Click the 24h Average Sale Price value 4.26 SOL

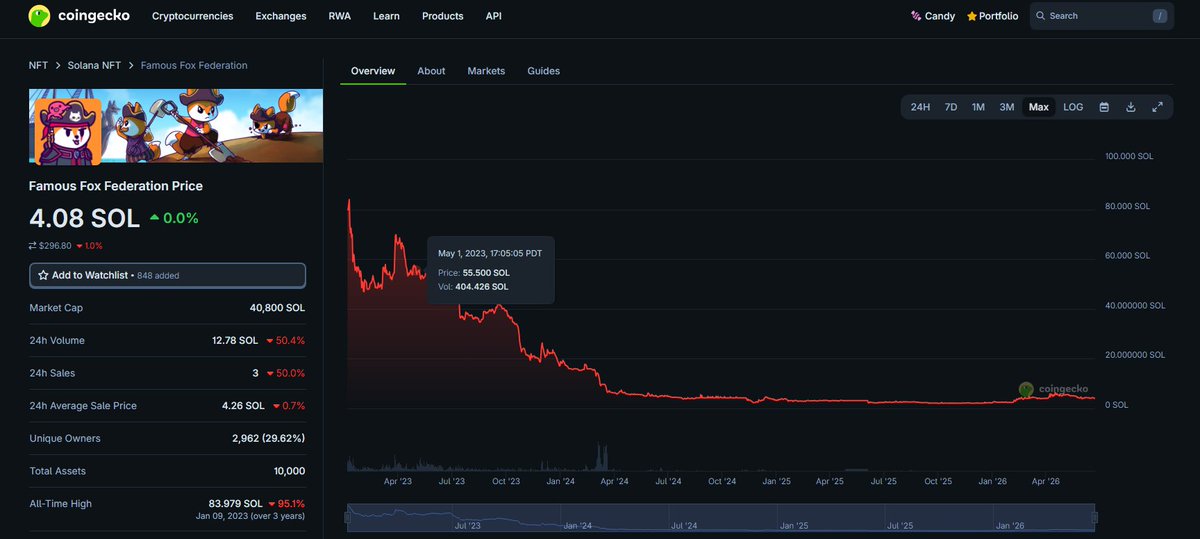[x=243, y=405]
